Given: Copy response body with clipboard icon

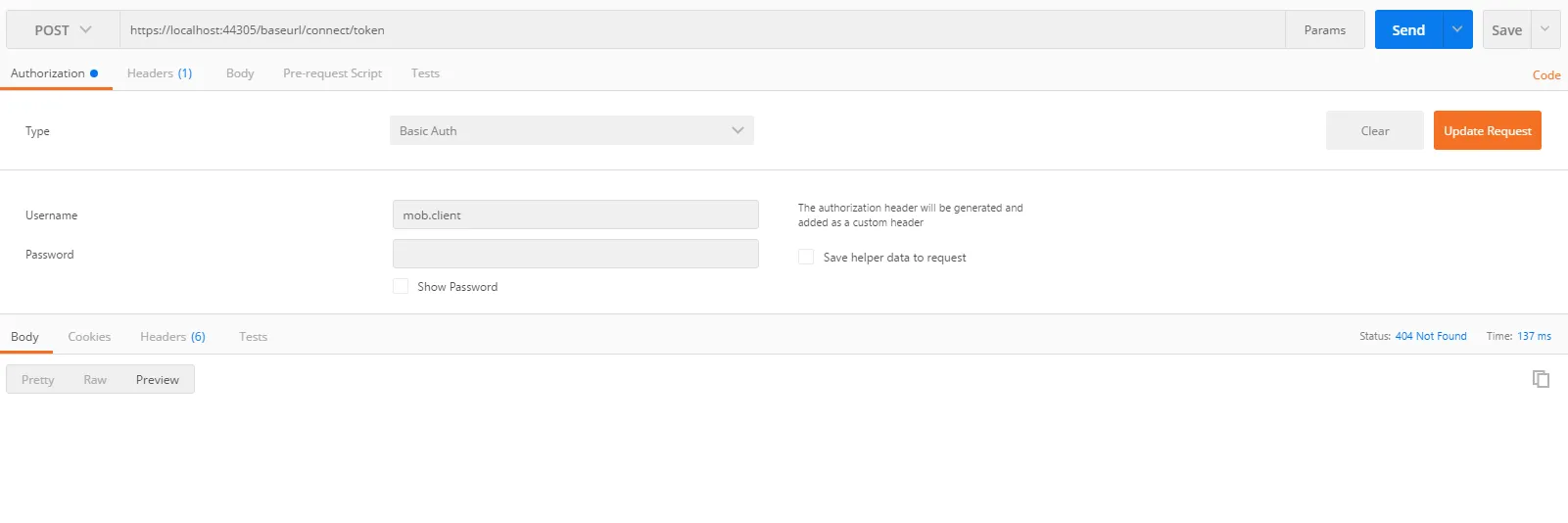Looking at the screenshot, I should point(1541,379).
